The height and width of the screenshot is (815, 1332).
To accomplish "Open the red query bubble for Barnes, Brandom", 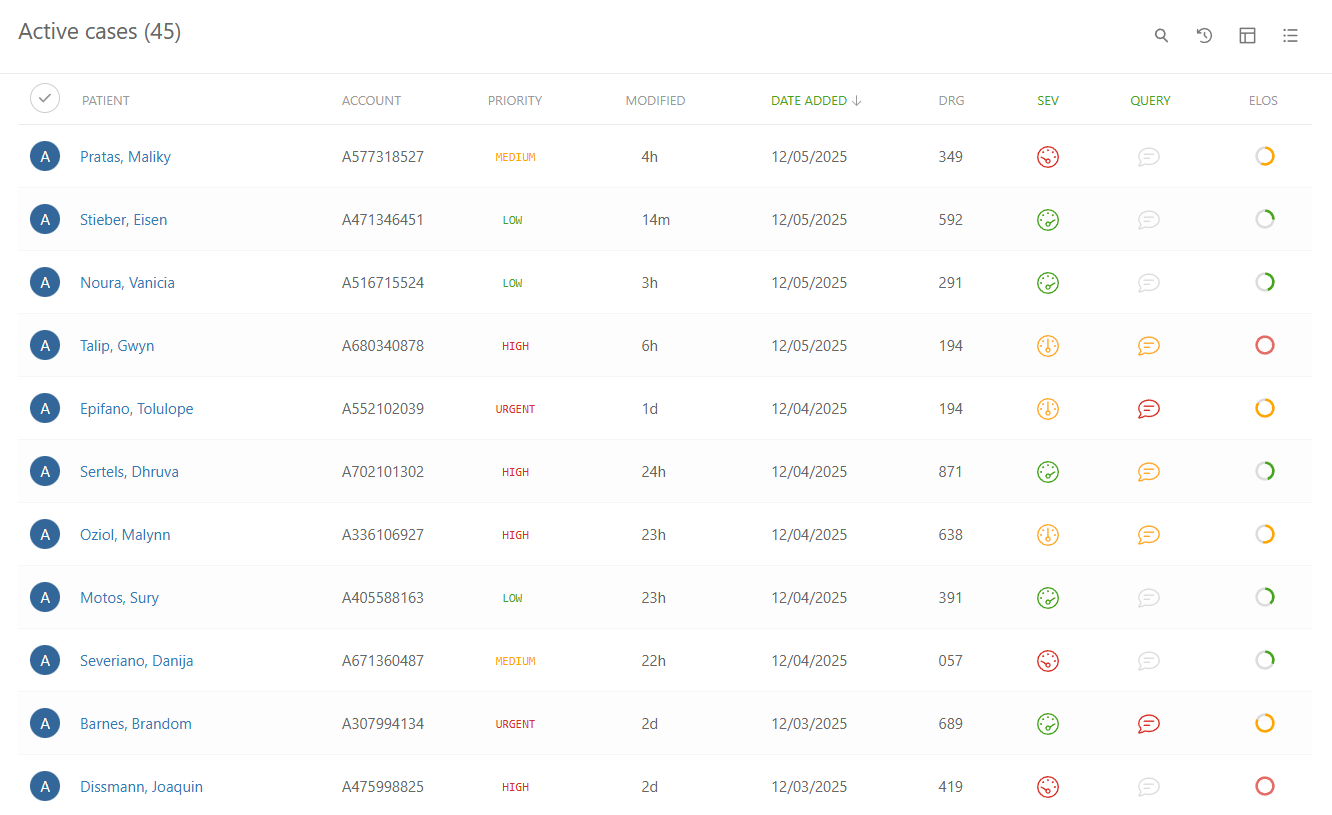I will [x=1148, y=723].
